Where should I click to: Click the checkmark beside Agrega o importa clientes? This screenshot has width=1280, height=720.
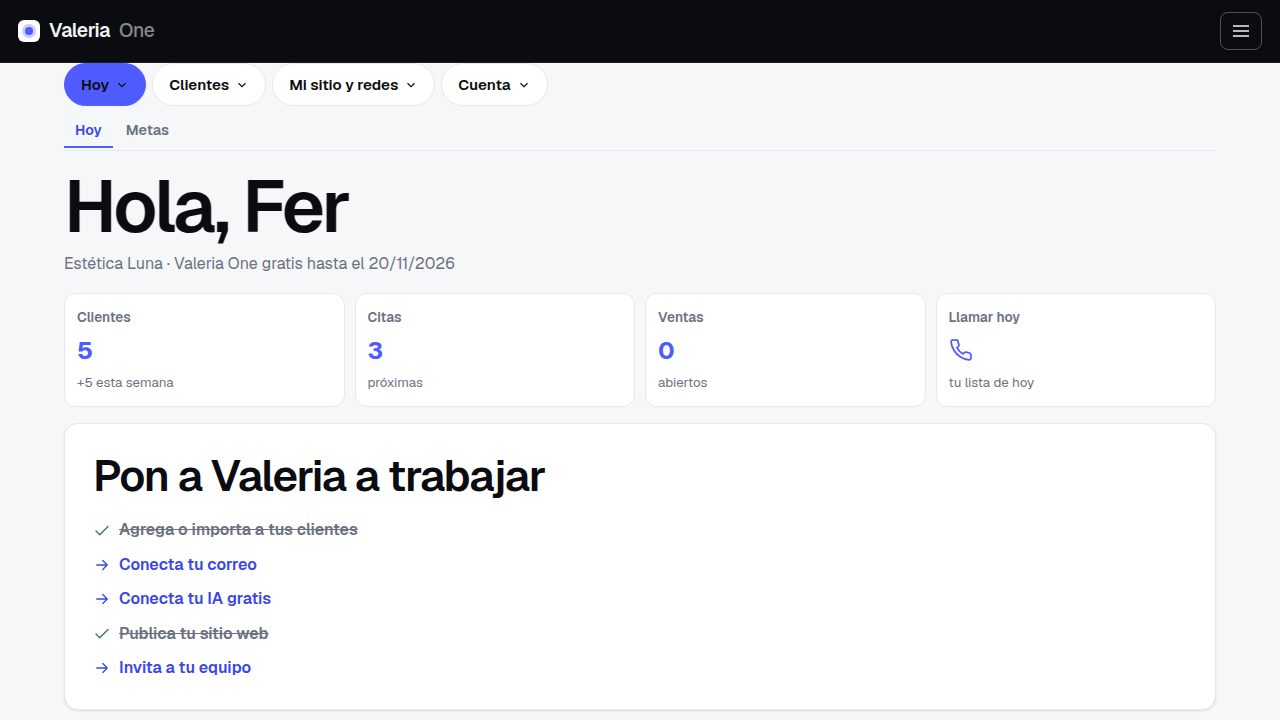pyautogui.click(x=102, y=530)
